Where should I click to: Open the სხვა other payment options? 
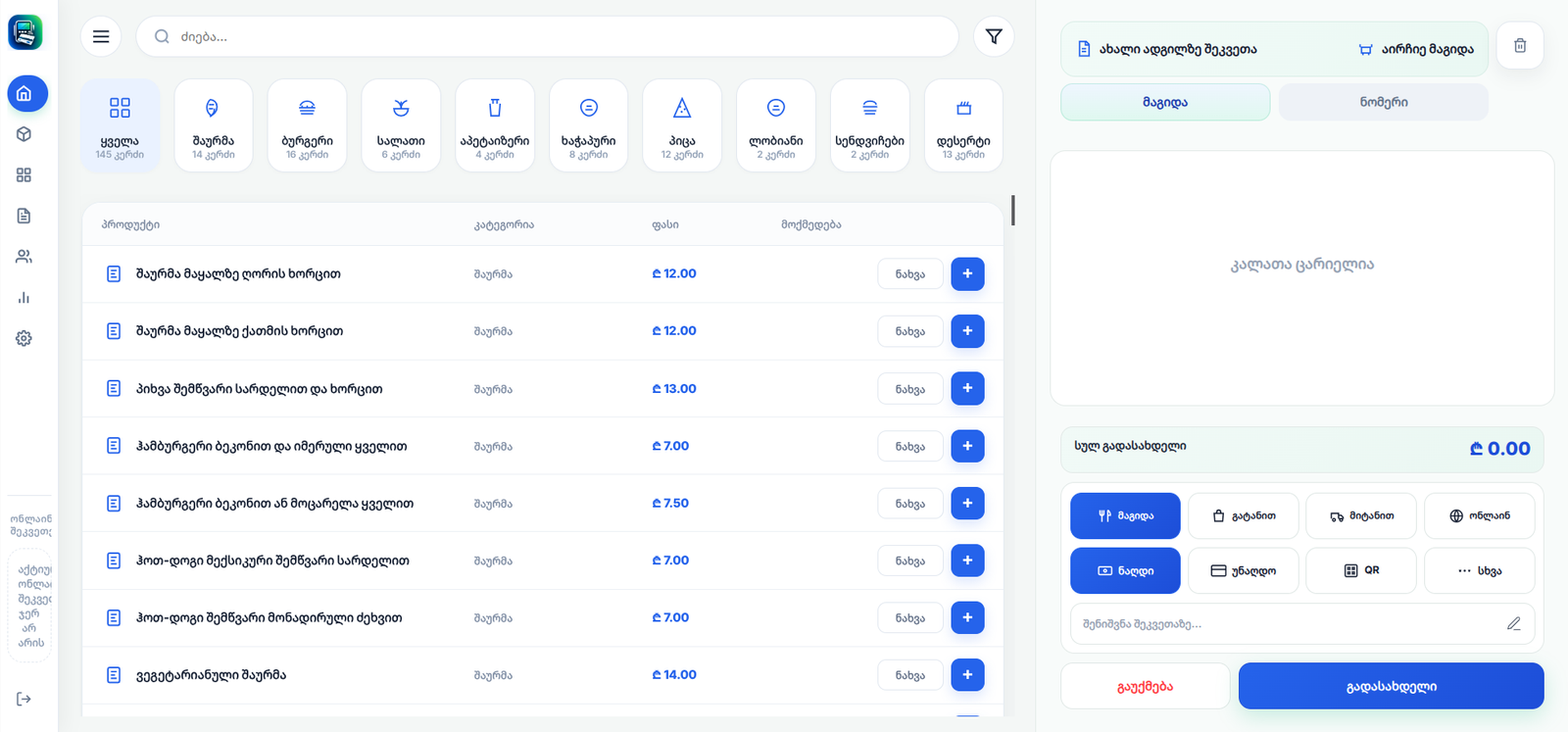(x=1480, y=570)
